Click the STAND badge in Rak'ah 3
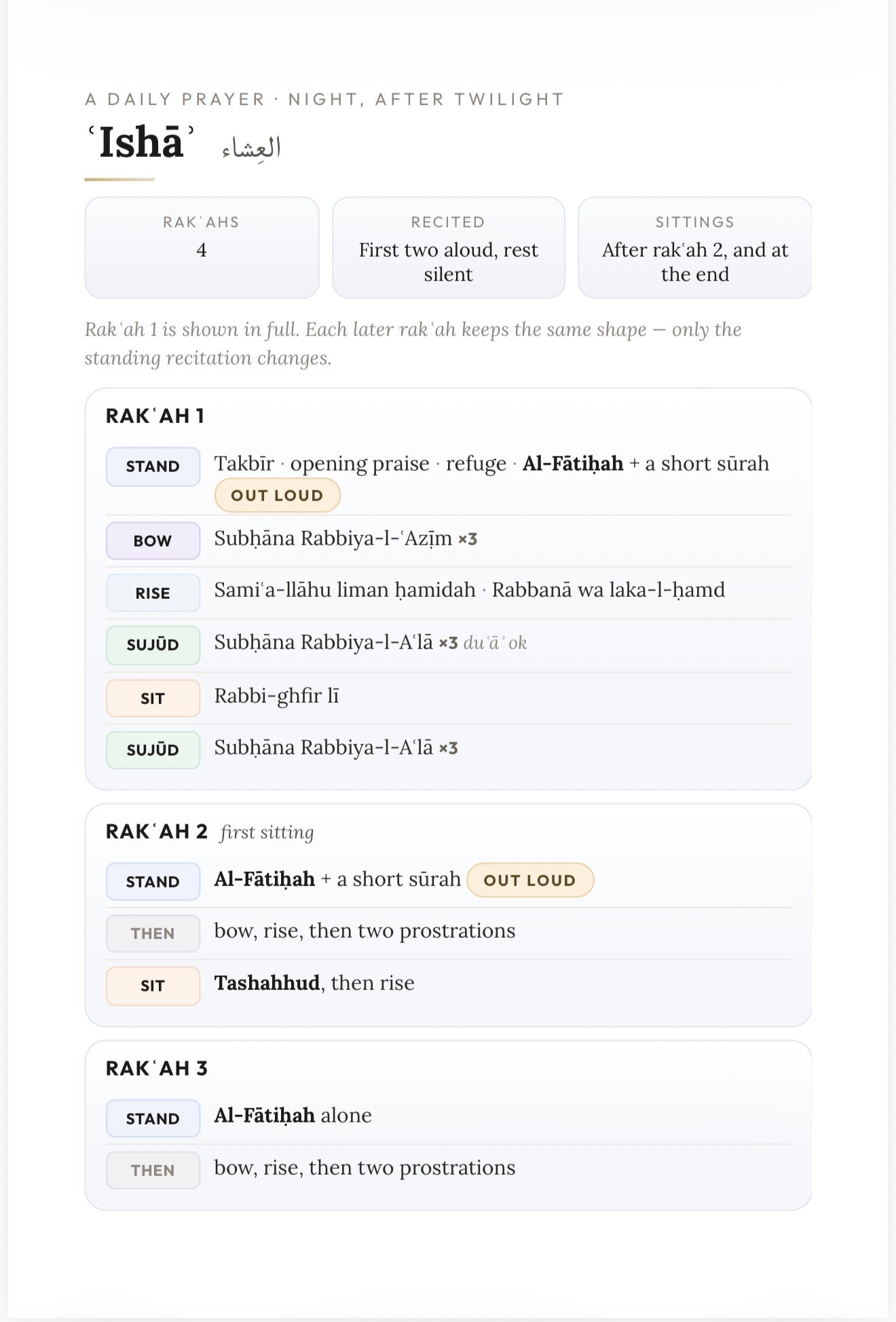The width and height of the screenshot is (896, 1322). click(x=153, y=1118)
